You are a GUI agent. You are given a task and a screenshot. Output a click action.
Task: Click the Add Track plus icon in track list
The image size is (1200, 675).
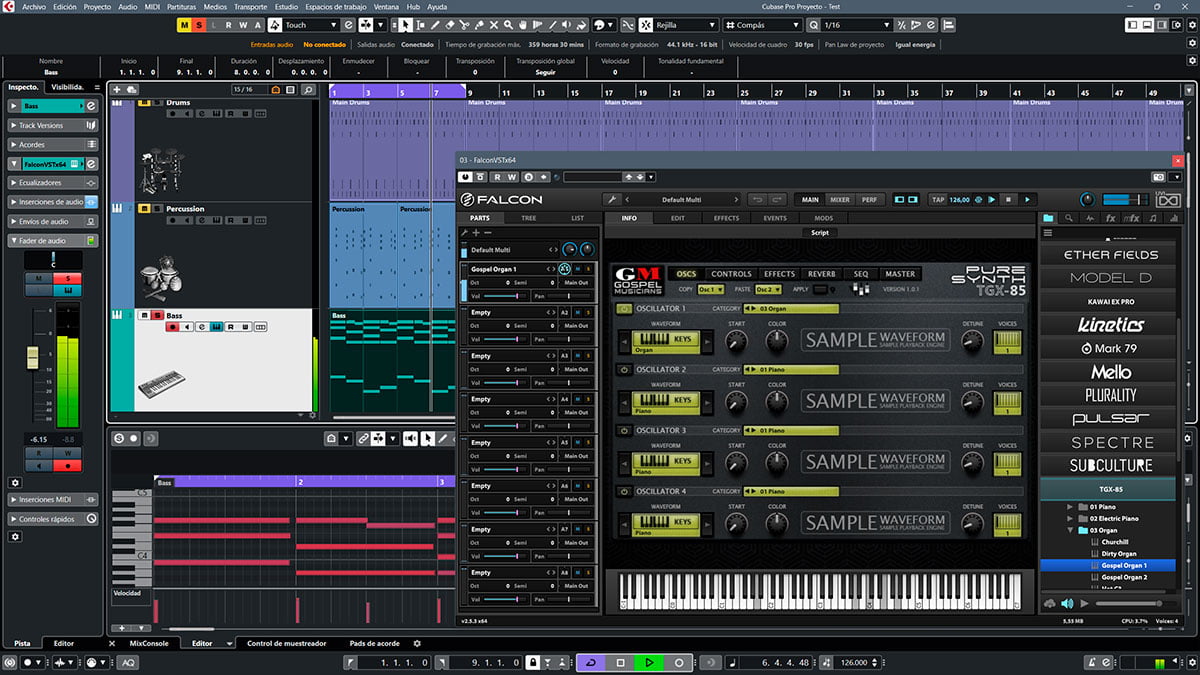click(118, 89)
